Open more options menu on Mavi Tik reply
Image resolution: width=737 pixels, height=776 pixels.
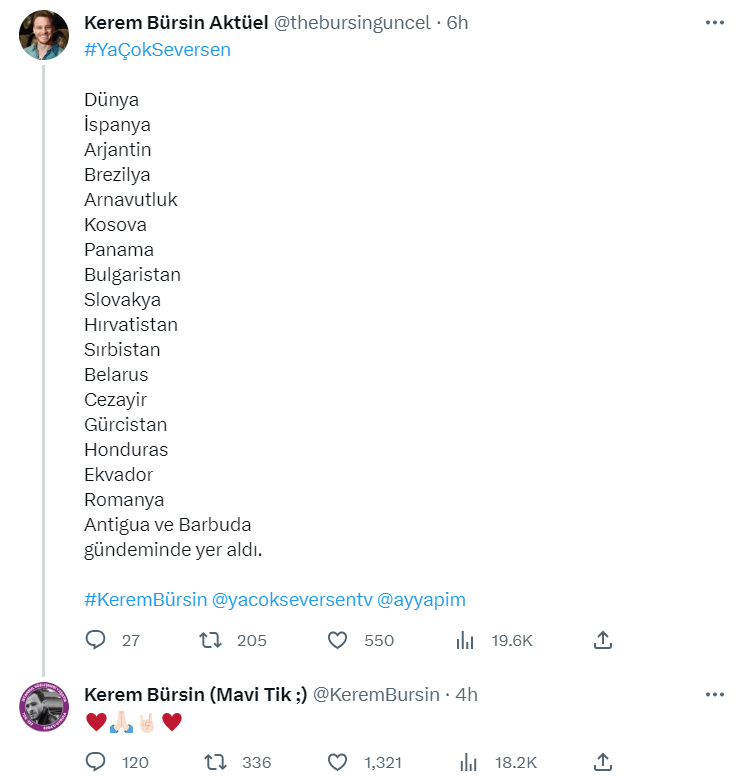pos(714,694)
